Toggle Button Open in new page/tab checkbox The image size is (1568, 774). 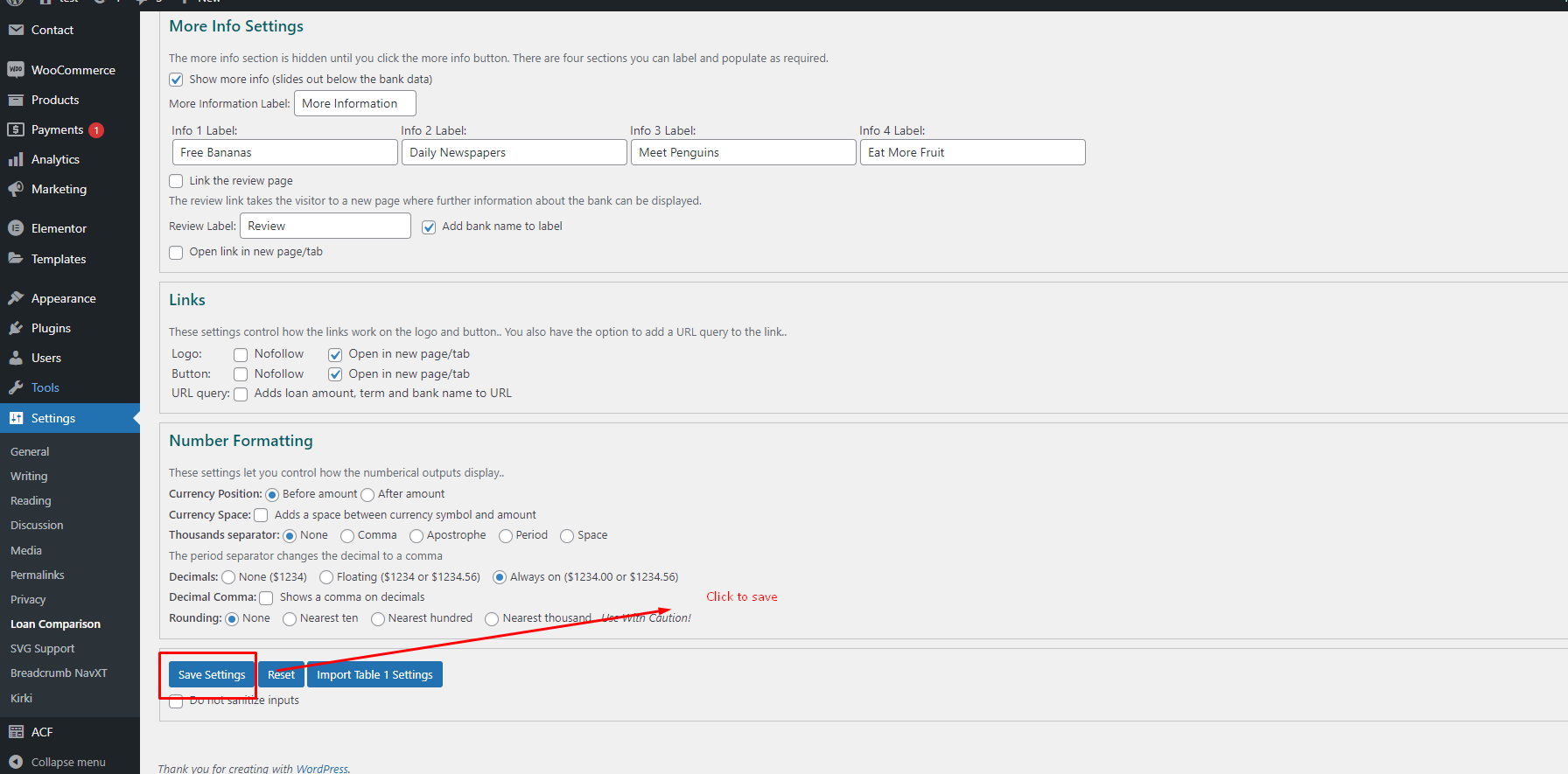pyautogui.click(x=335, y=374)
